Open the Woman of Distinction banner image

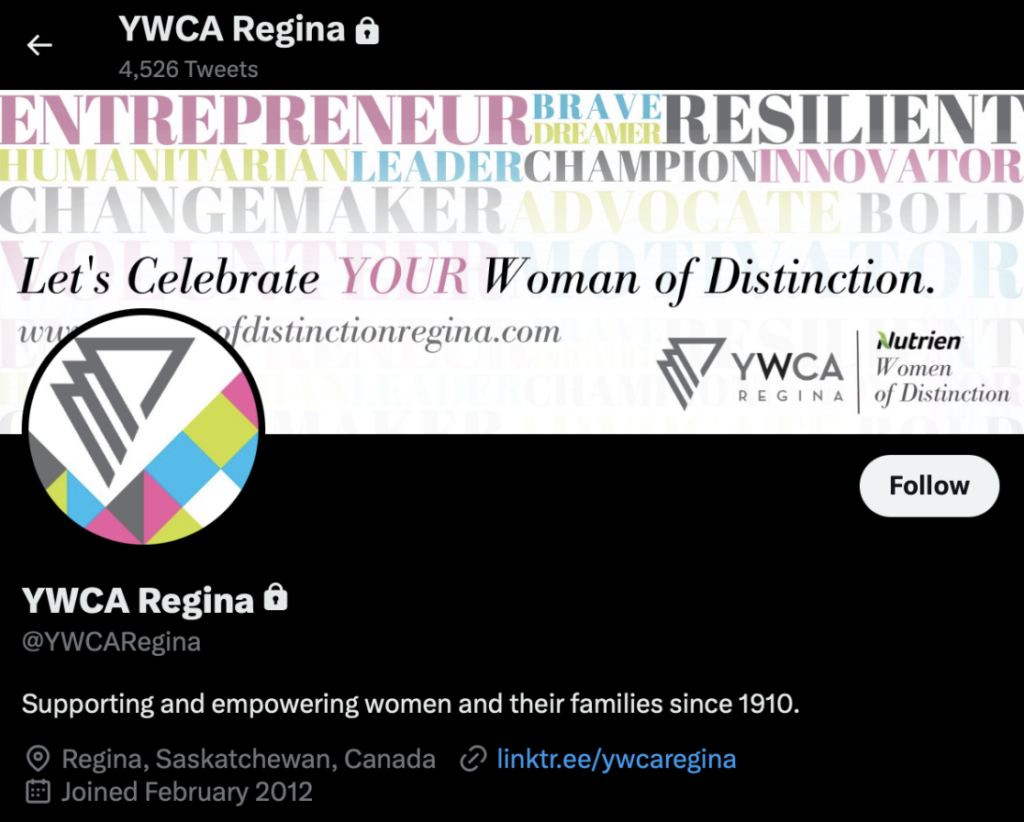(x=512, y=262)
